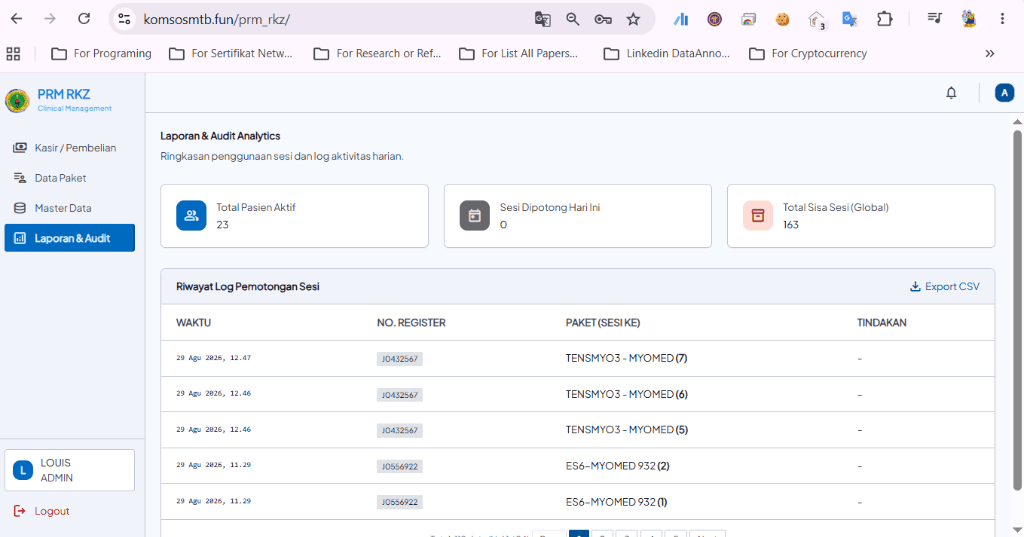Open the Pi Network coin extension
Screen dimensions: 1024x537
pyautogui.click(x=714, y=20)
